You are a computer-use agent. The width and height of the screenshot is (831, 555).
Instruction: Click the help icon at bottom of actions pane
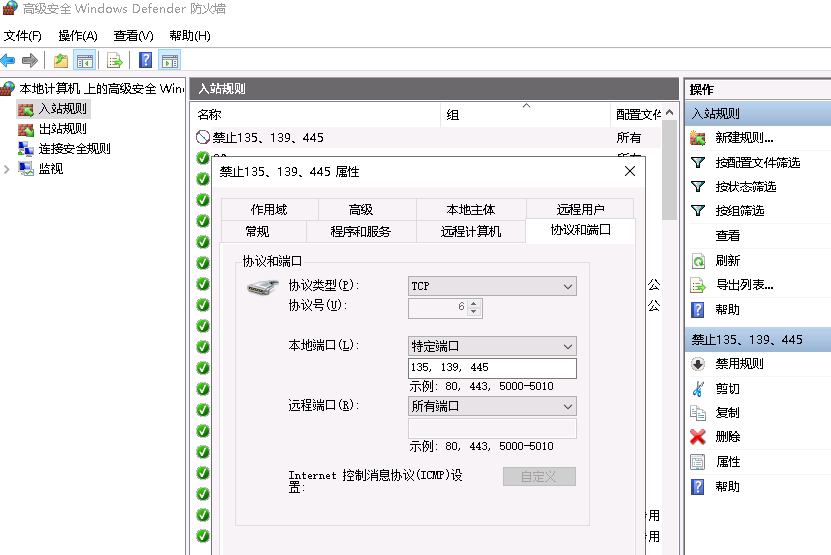click(698, 487)
